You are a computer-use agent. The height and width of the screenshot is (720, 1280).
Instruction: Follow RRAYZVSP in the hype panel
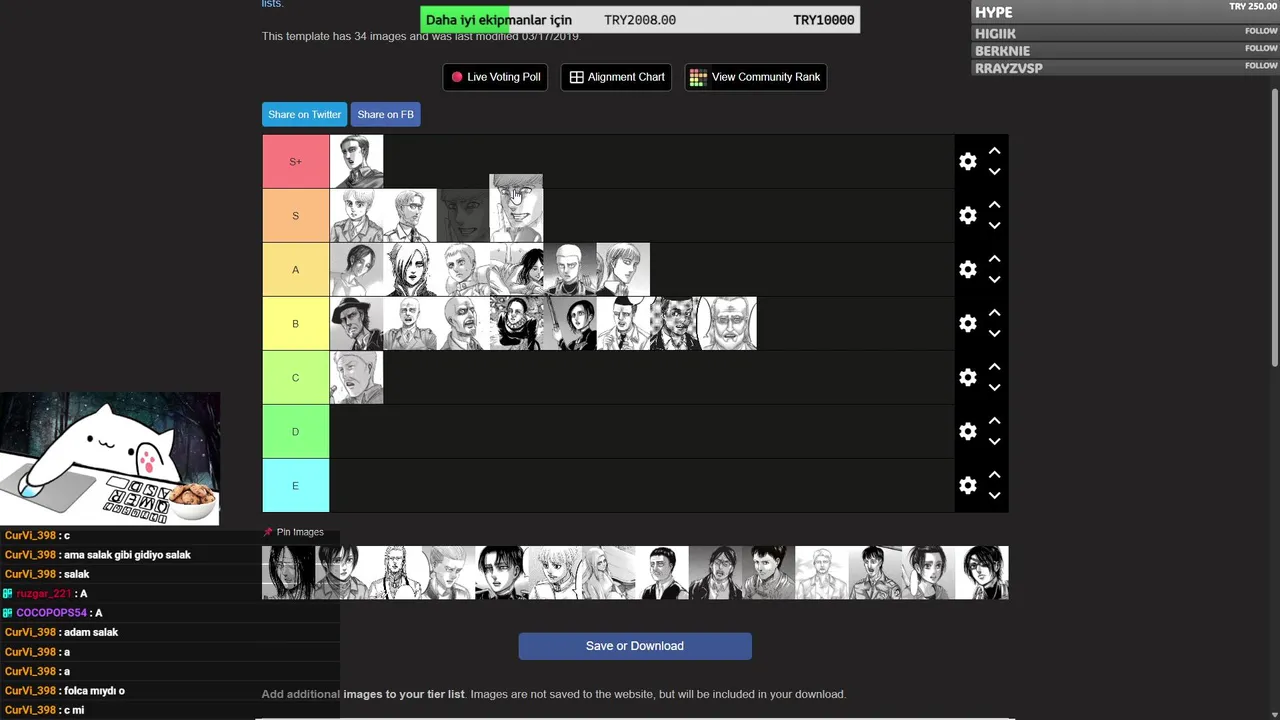(x=1261, y=65)
